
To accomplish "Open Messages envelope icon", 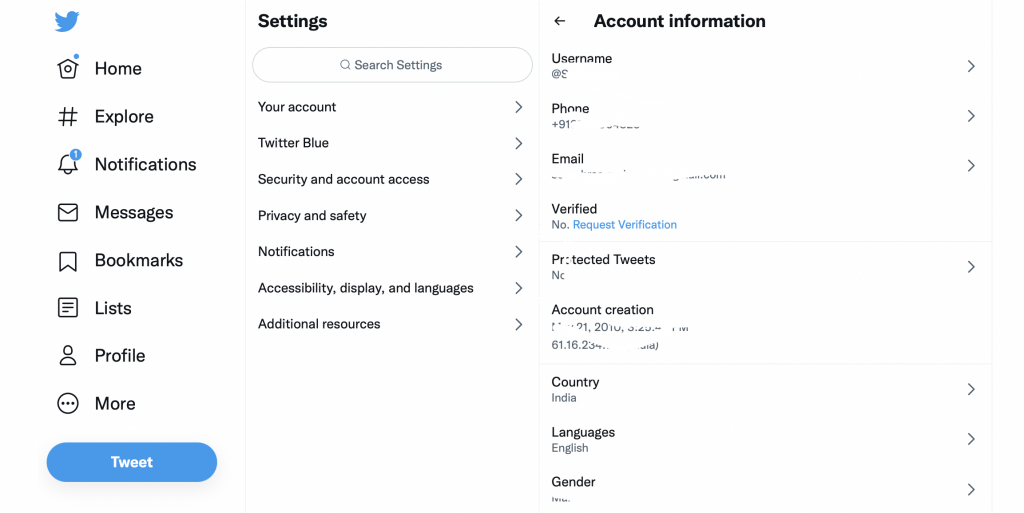I will 68,212.
